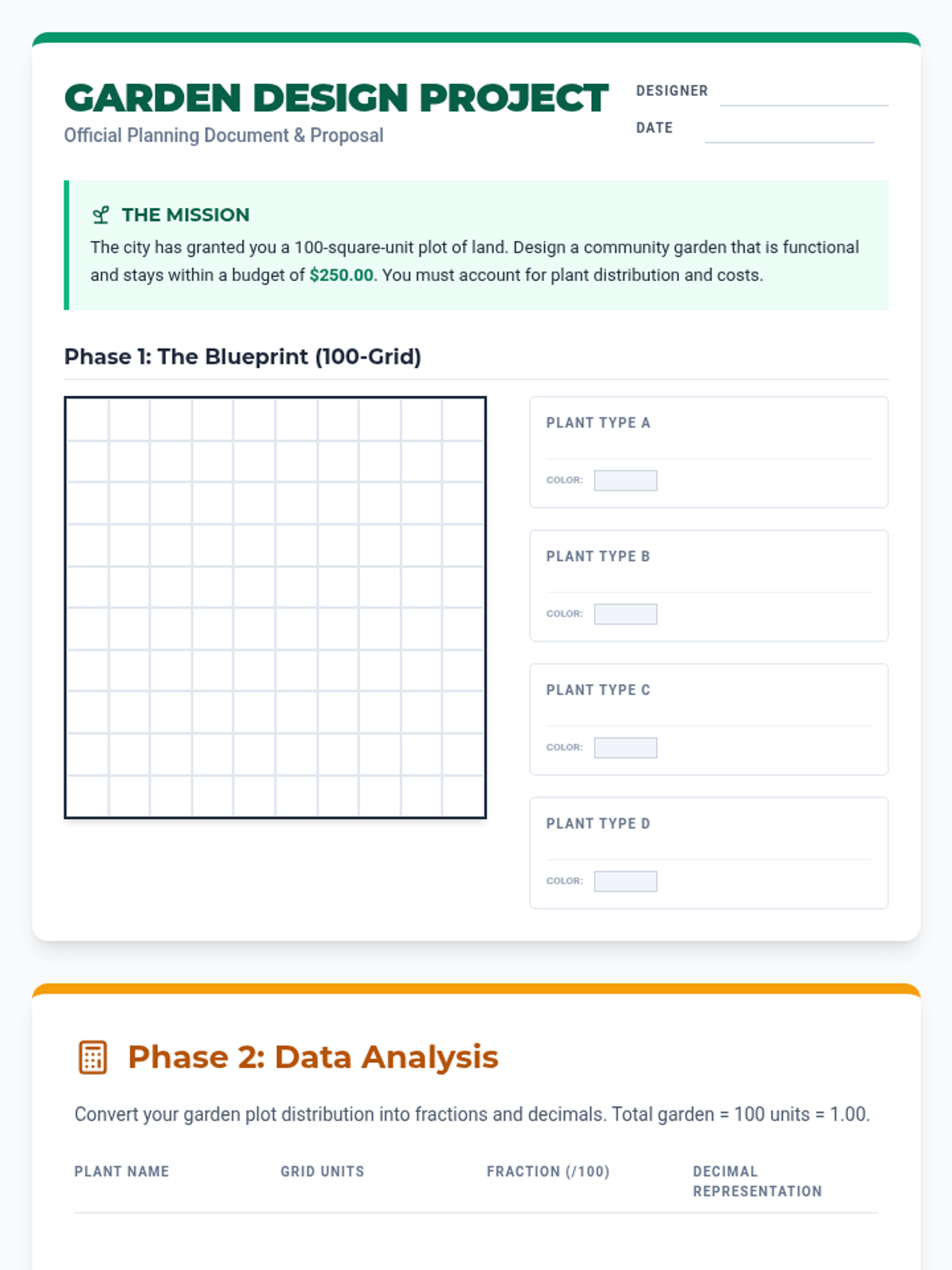Select the top-left cell of the blueprint grid
The height and width of the screenshot is (1270, 952).
click(87, 419)
